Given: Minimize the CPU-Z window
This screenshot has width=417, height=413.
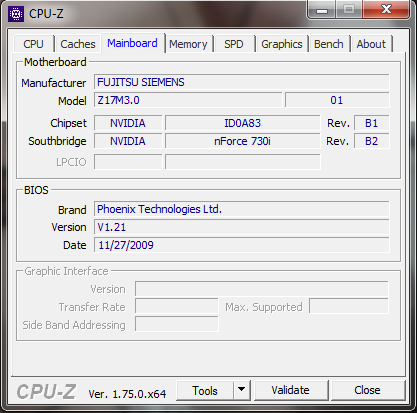Looking at the screenshot, I should 322,10.
